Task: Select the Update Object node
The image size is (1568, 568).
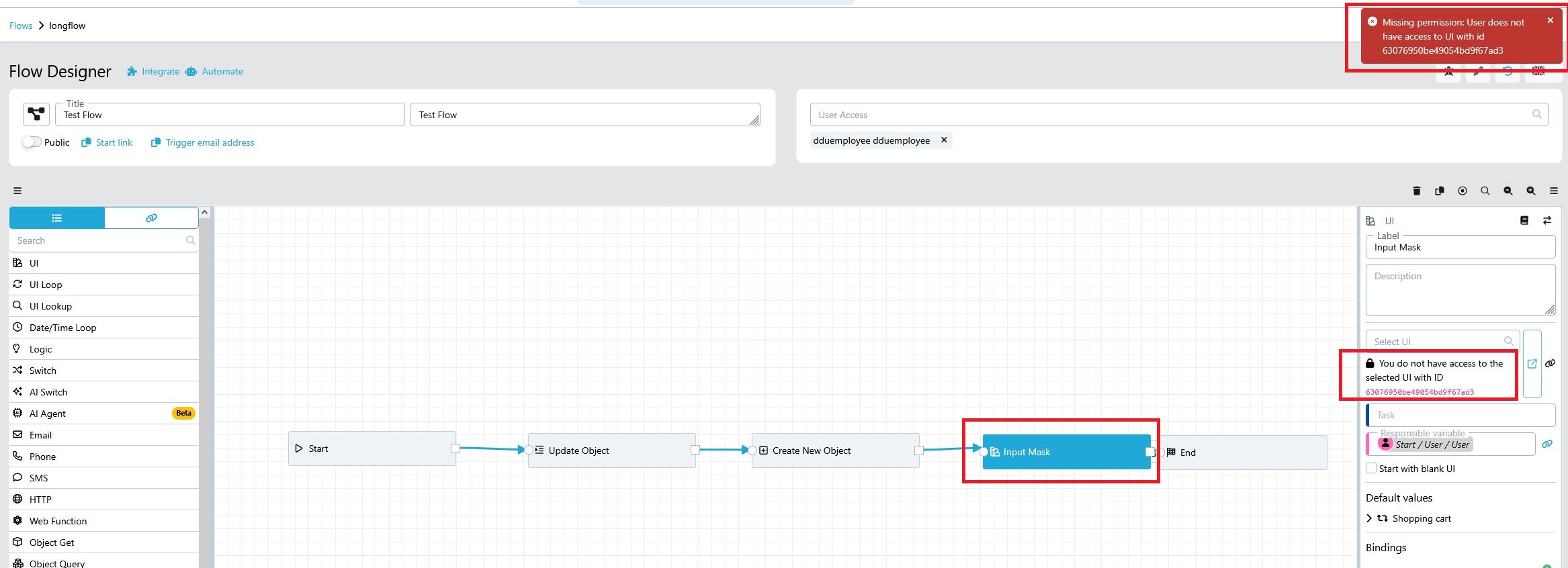Action: [611, 451]
